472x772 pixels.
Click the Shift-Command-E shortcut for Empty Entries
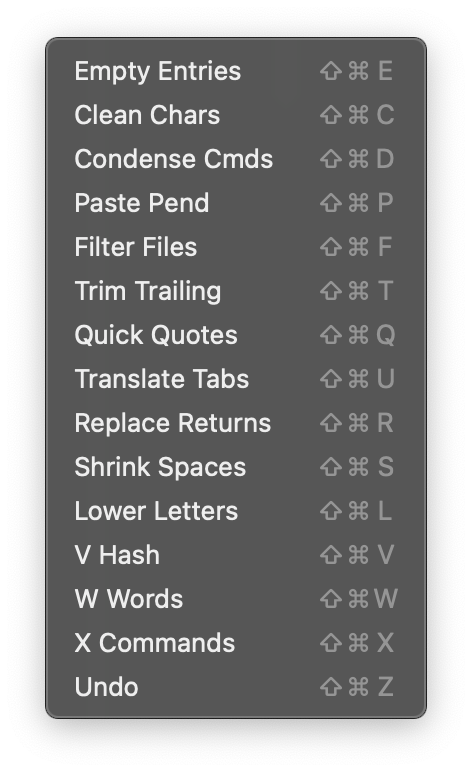coord(357,71)
